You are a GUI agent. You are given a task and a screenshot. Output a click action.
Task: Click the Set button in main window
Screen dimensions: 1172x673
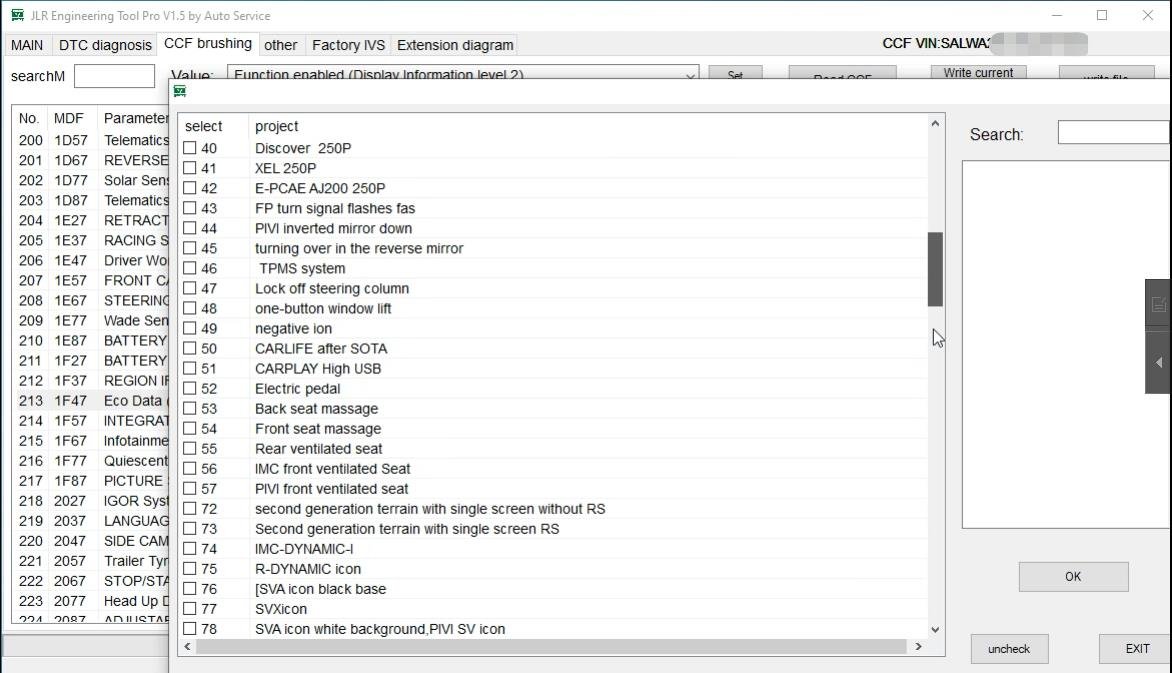pyautogui.click(x=735, y=73)
